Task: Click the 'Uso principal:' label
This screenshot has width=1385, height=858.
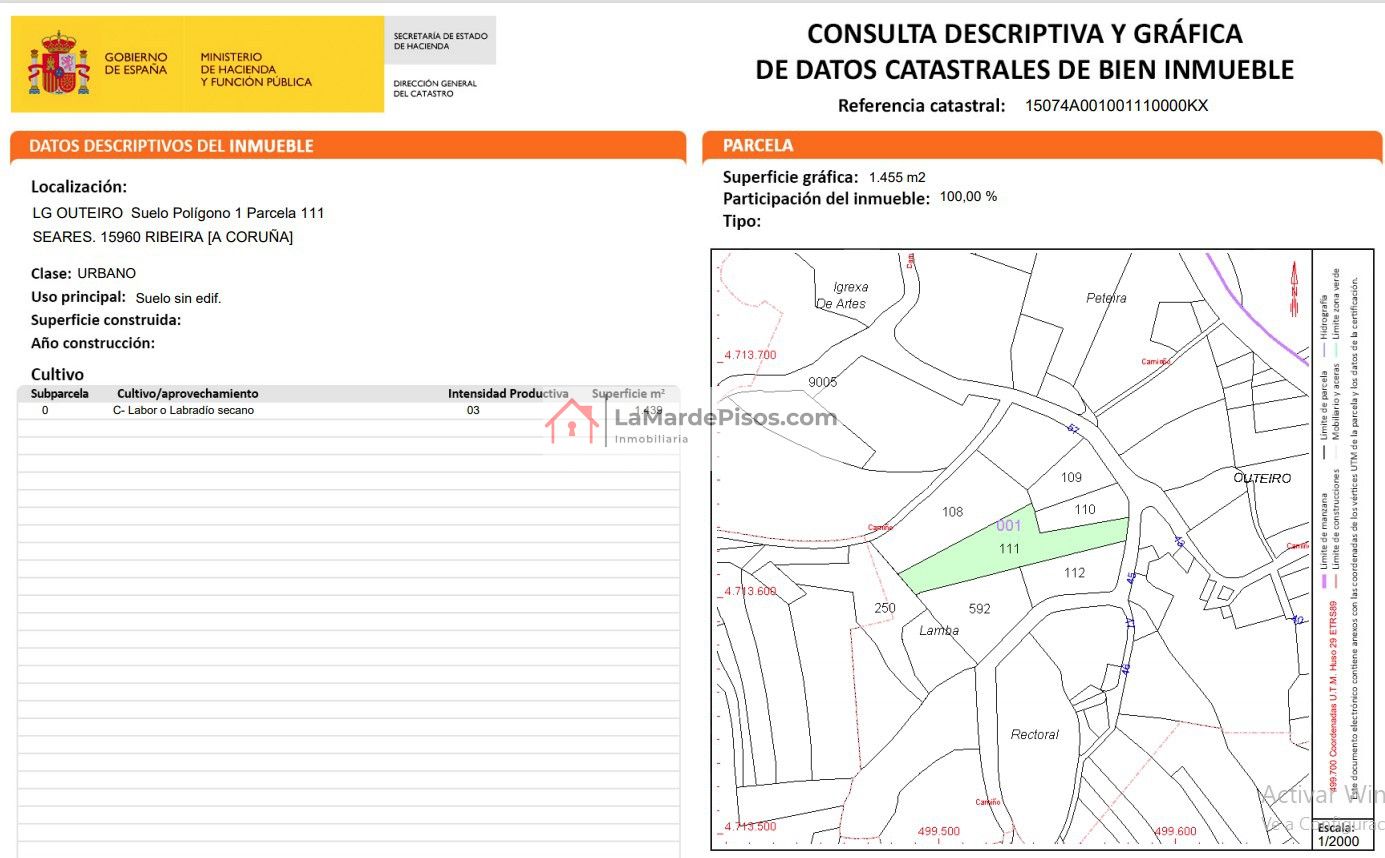Action: click(x=79, y=297)
